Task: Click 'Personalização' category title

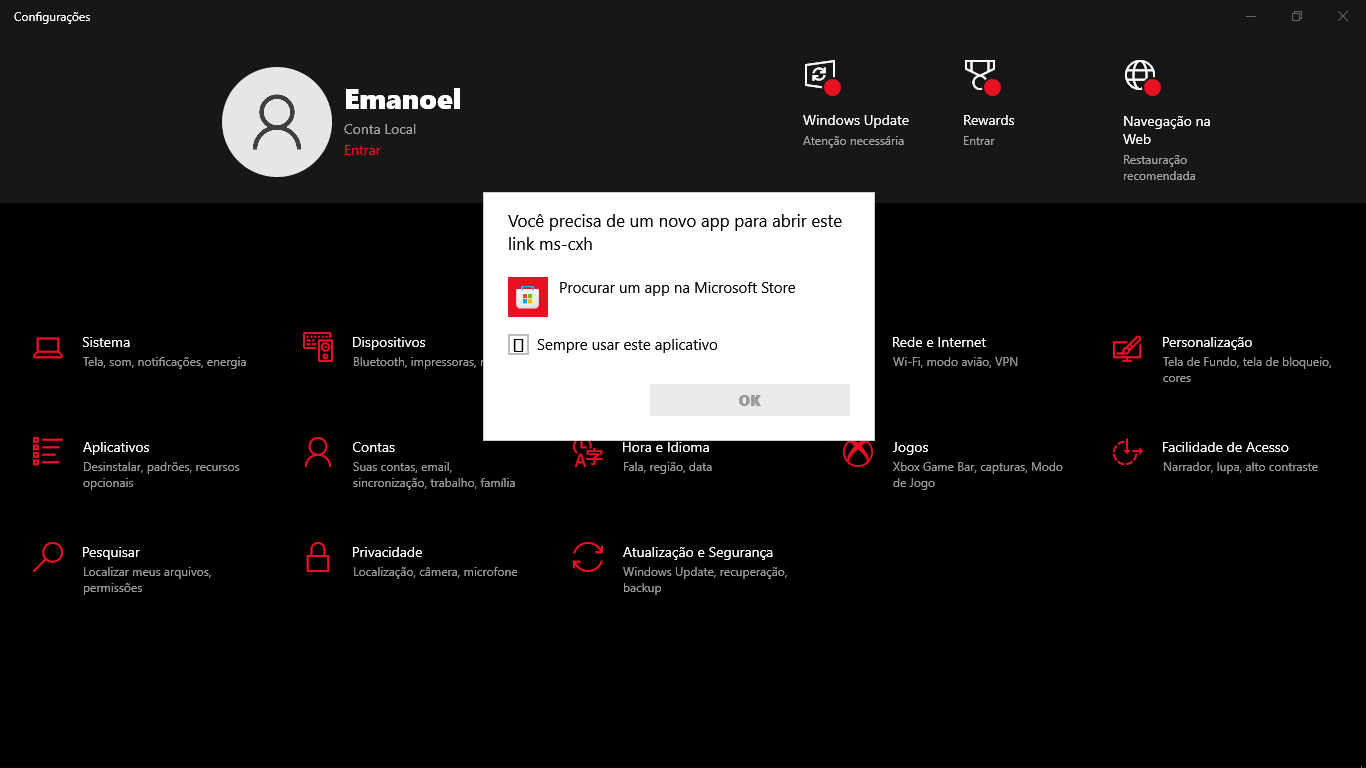Action: pos(1207,342)
